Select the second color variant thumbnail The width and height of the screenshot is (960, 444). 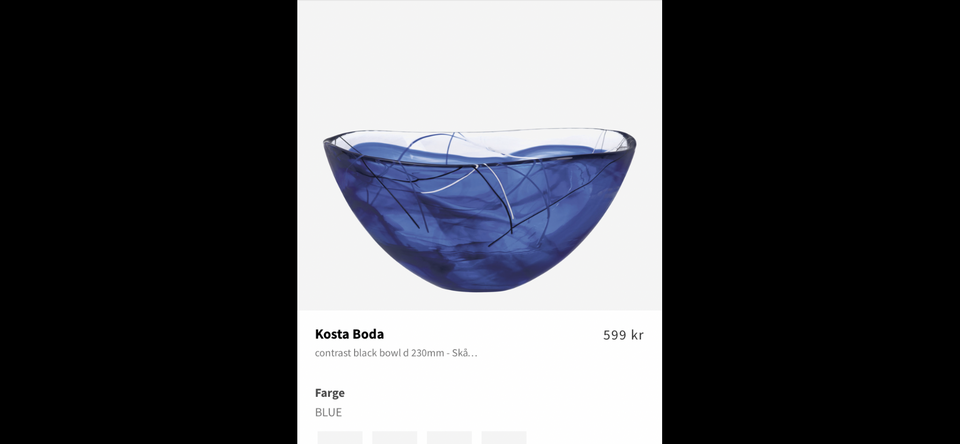click(x=394, y=437)
